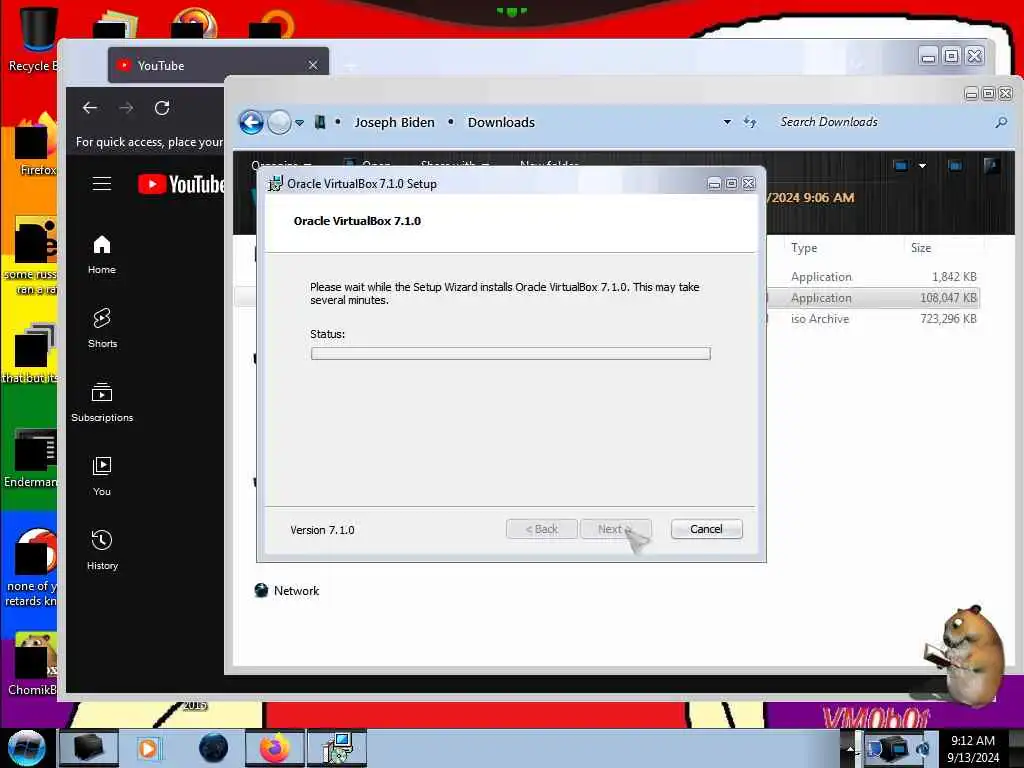The image size is (1024, 768).
Task: Open Network in Explorer navigation pane
Action: coord(287,590)
